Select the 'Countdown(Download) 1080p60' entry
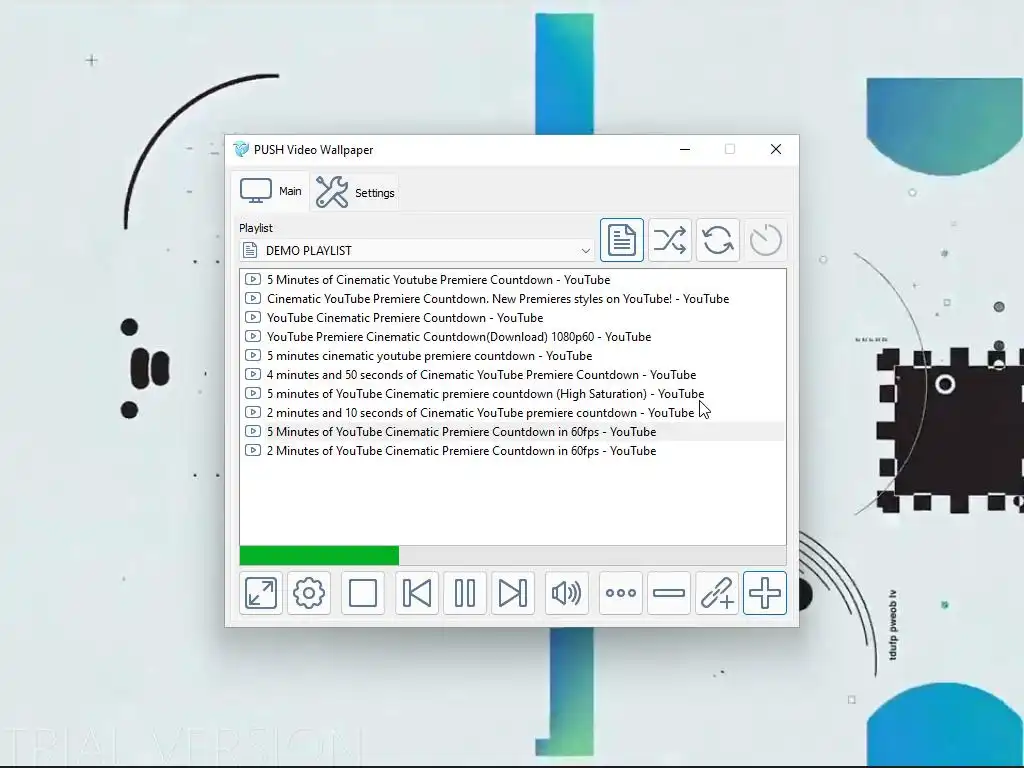This screenshot has height=768, width=1024. [x=513, y=336]
